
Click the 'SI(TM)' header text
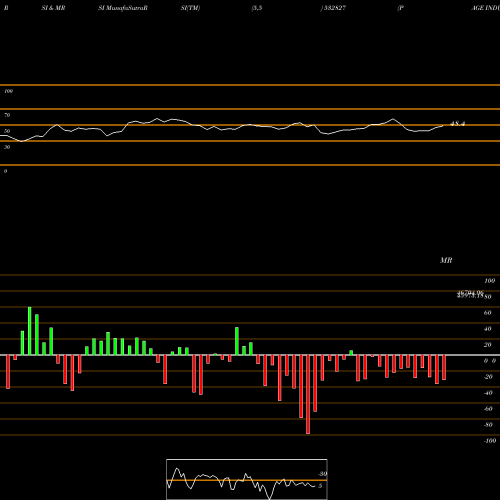[x=190, y=8]
